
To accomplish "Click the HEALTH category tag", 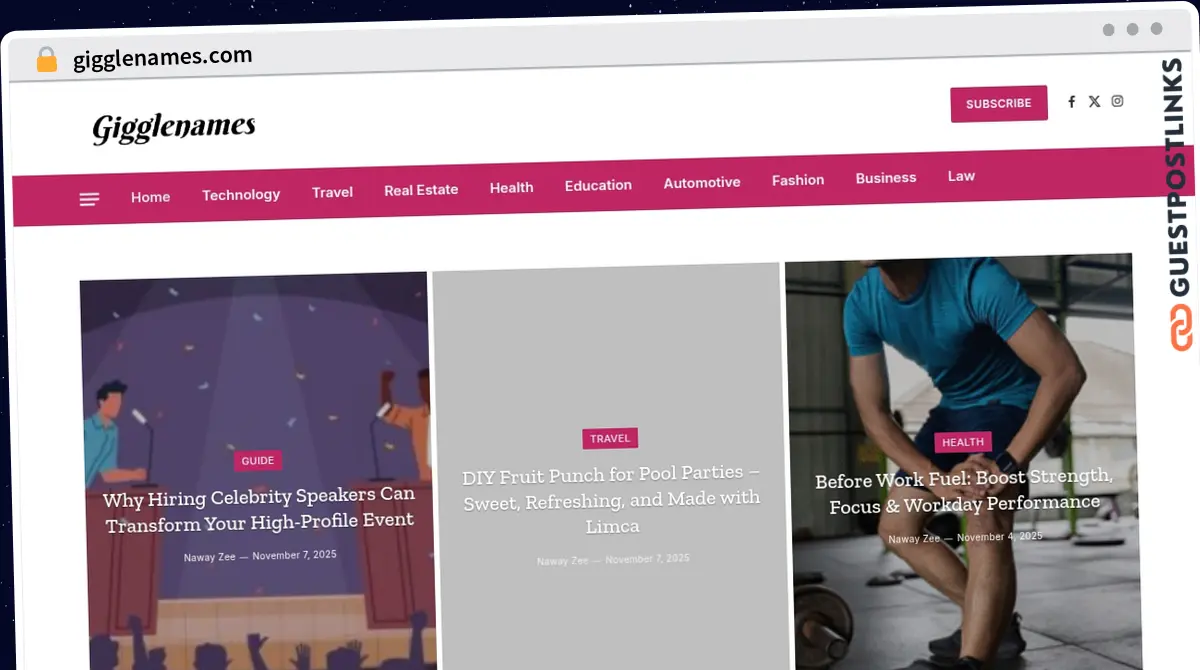I will pyautogui.click(x=963, y=442).
